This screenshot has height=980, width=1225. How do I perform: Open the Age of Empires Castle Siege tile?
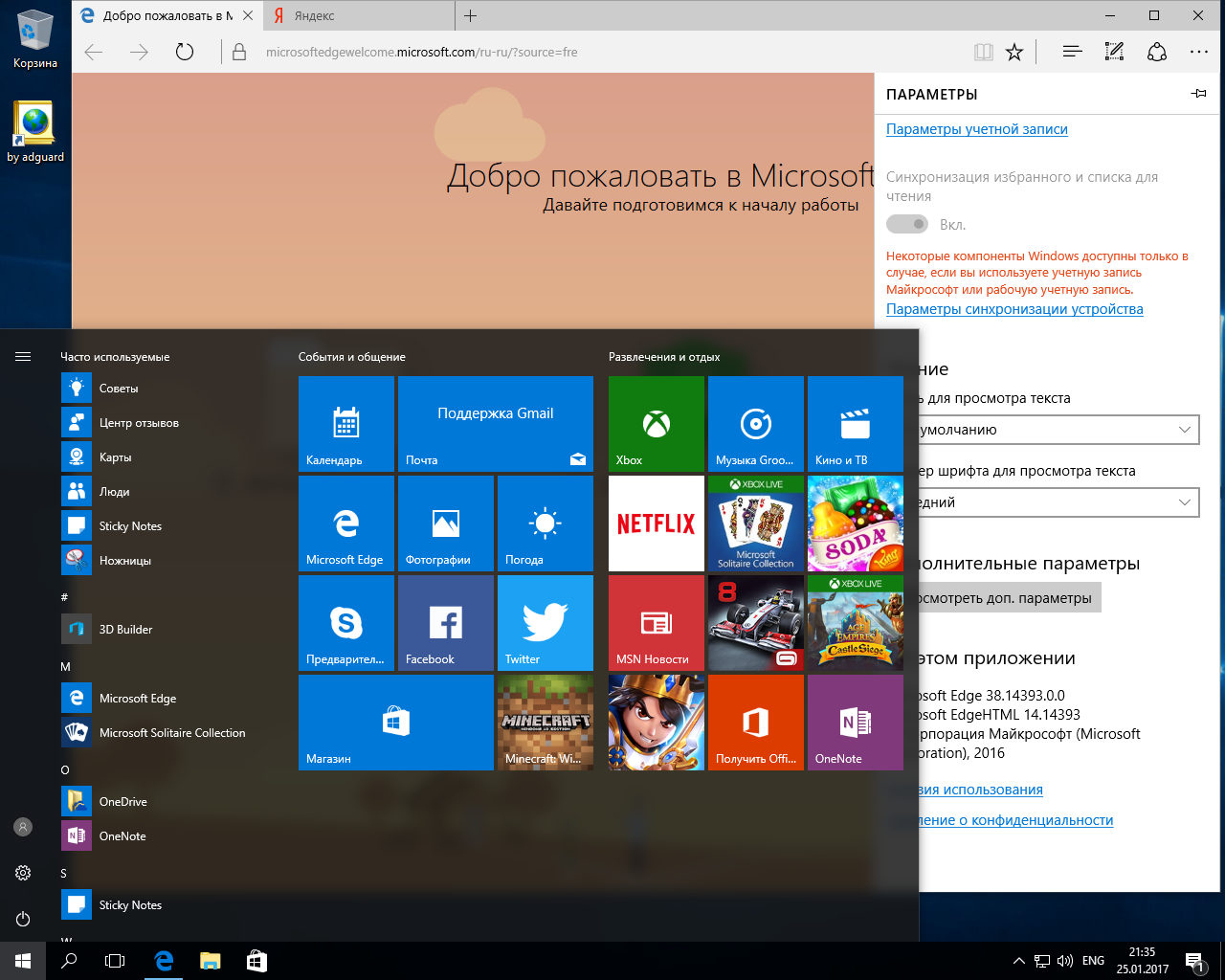coord(856,623)
